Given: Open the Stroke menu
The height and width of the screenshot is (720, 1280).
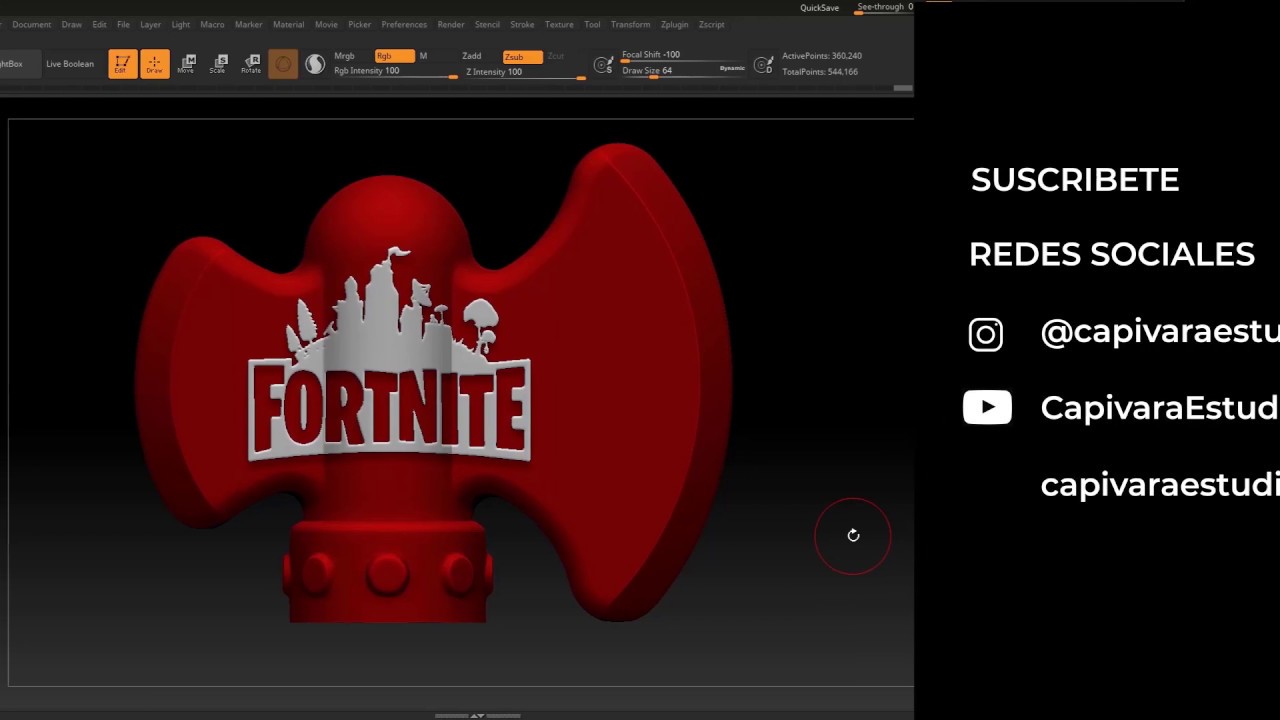Looking at the screenshot, I should [522, 24].
